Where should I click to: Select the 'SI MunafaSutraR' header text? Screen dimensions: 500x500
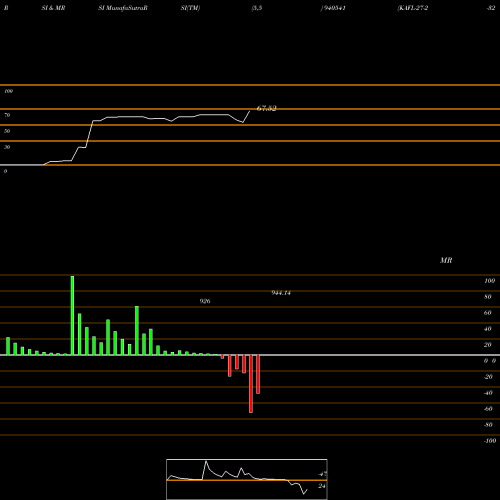coord(123,8)
